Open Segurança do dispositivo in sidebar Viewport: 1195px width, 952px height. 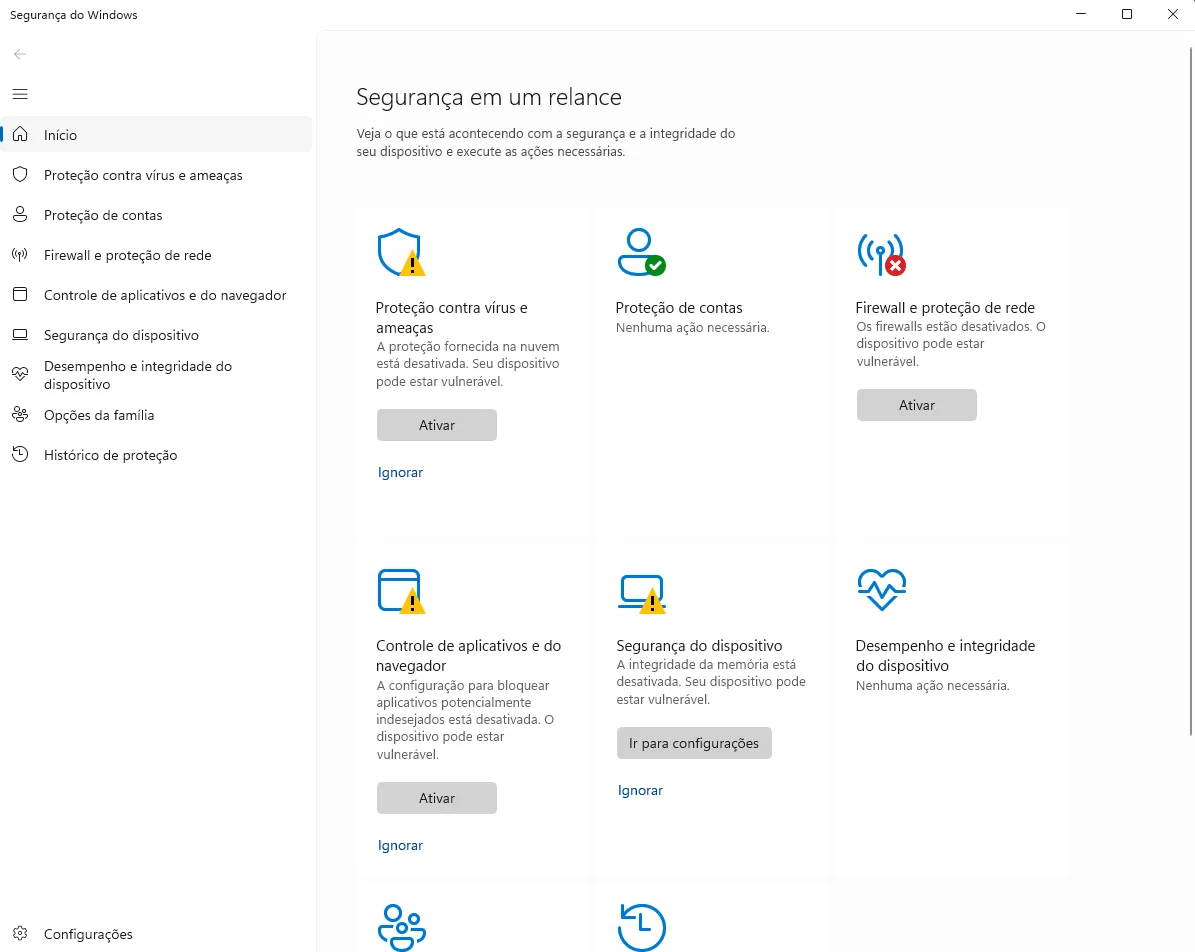pyautogui.click(x=156, y=335)
